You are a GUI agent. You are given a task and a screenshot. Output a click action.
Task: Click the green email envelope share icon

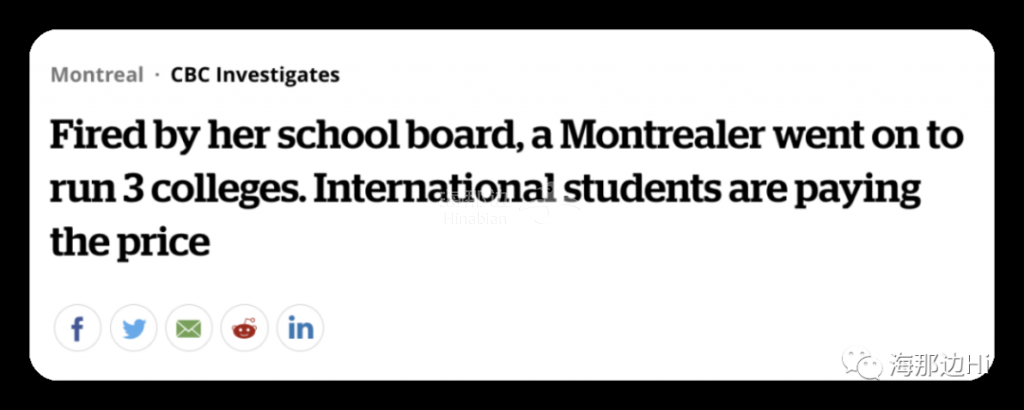(189, 328)
